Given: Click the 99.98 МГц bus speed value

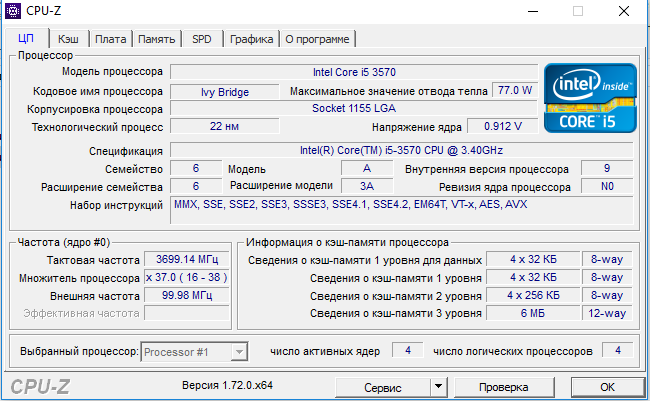Looking at the screenshot, I should coord(187,295).
